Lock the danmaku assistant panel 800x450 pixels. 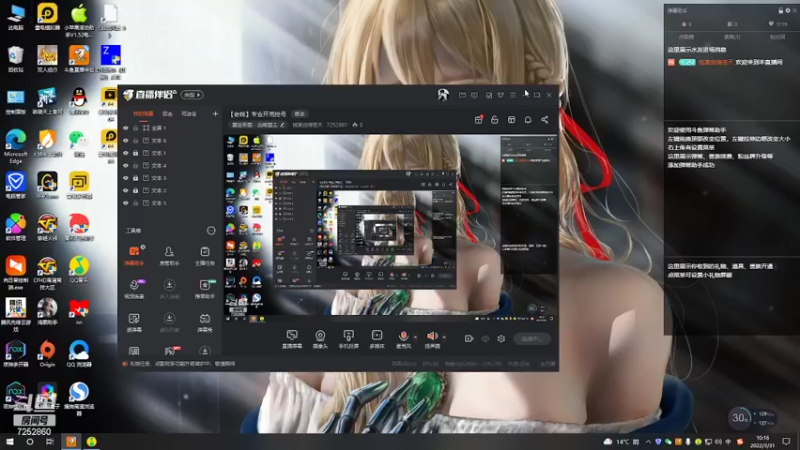[780, 10]
